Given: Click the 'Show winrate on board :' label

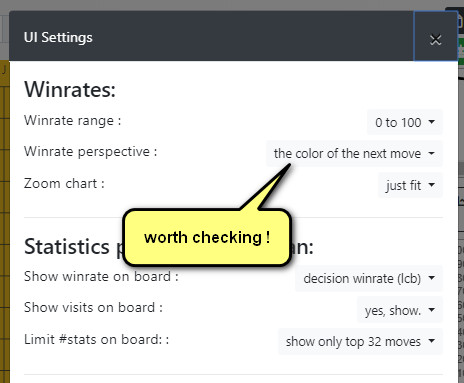Looking at the screenshot, I should (x=101, y=277).
